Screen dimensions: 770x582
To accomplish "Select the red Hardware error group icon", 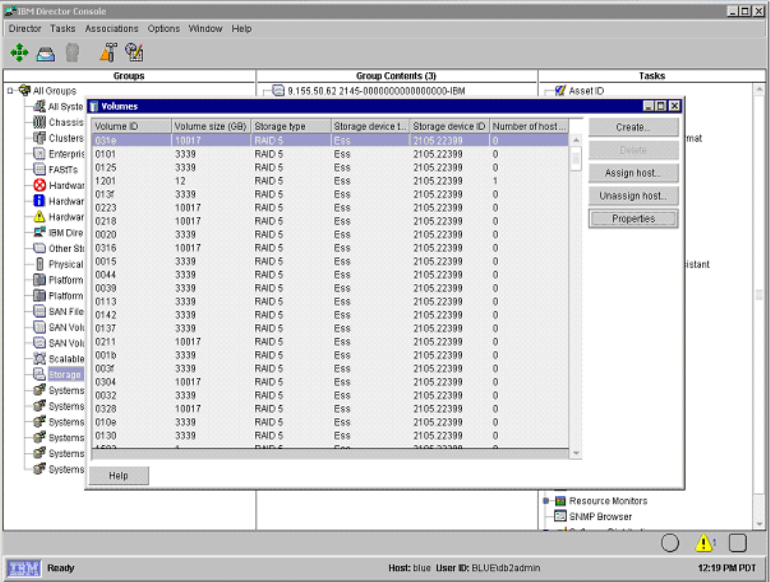I will click(40, 185).
